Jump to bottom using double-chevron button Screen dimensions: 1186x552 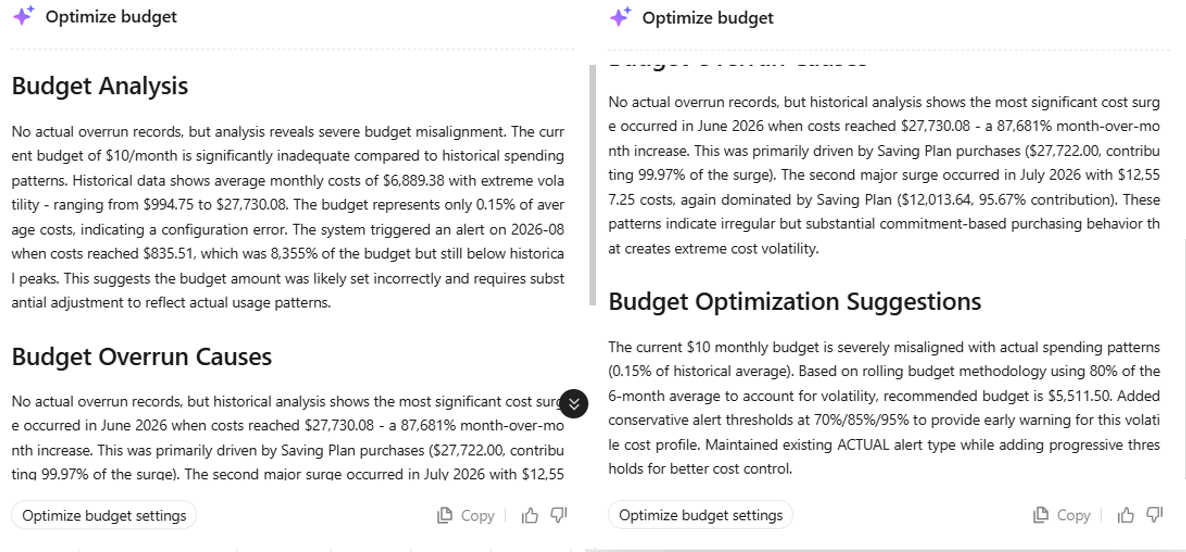point(574,403)
